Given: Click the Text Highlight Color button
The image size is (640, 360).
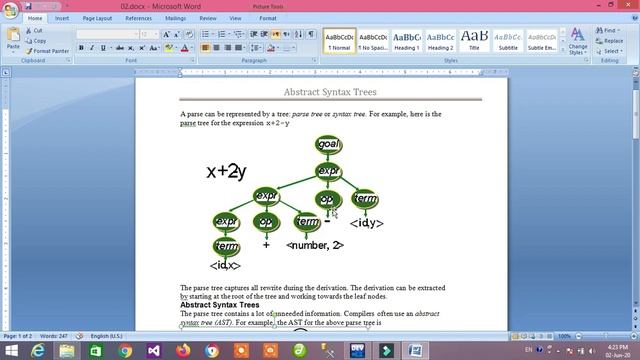Looking at the screenshot, I should 170,48.
